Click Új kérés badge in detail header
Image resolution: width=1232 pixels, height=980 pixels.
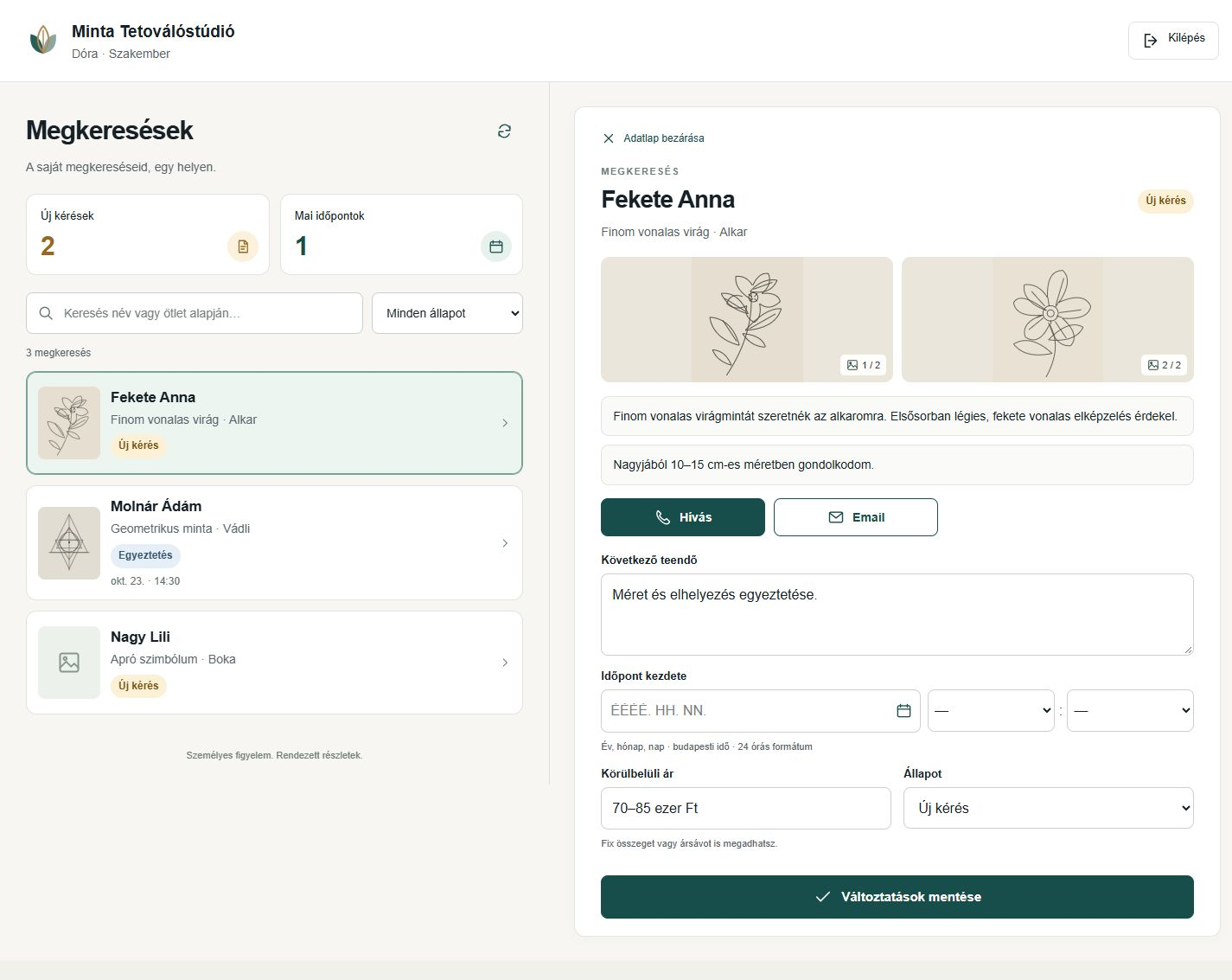1165,201
